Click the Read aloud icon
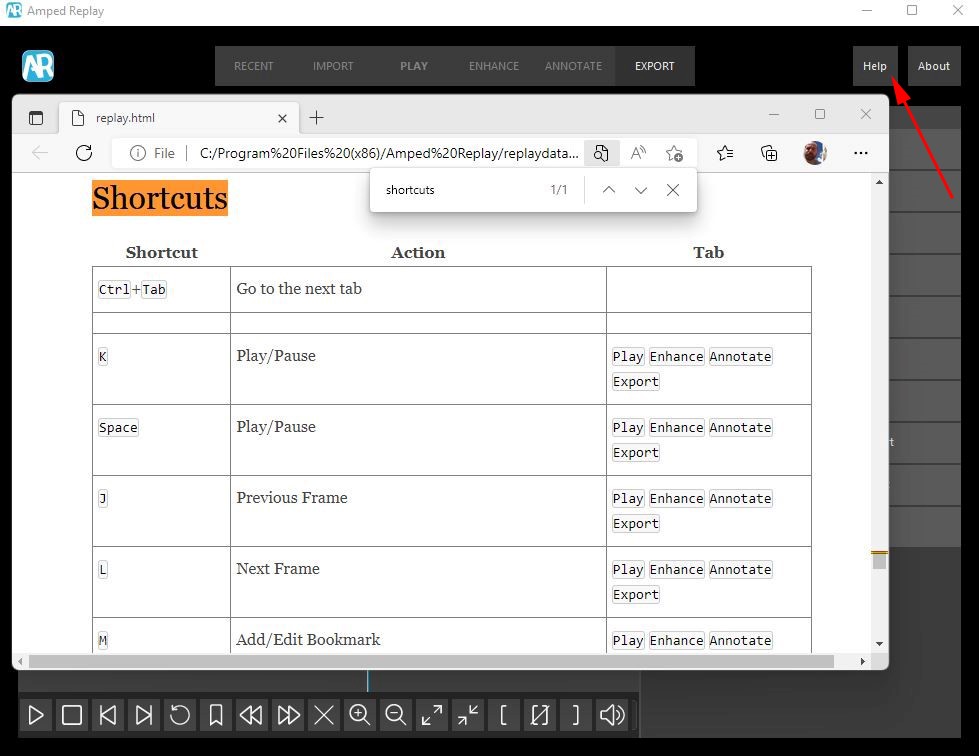 pos(637,153)
